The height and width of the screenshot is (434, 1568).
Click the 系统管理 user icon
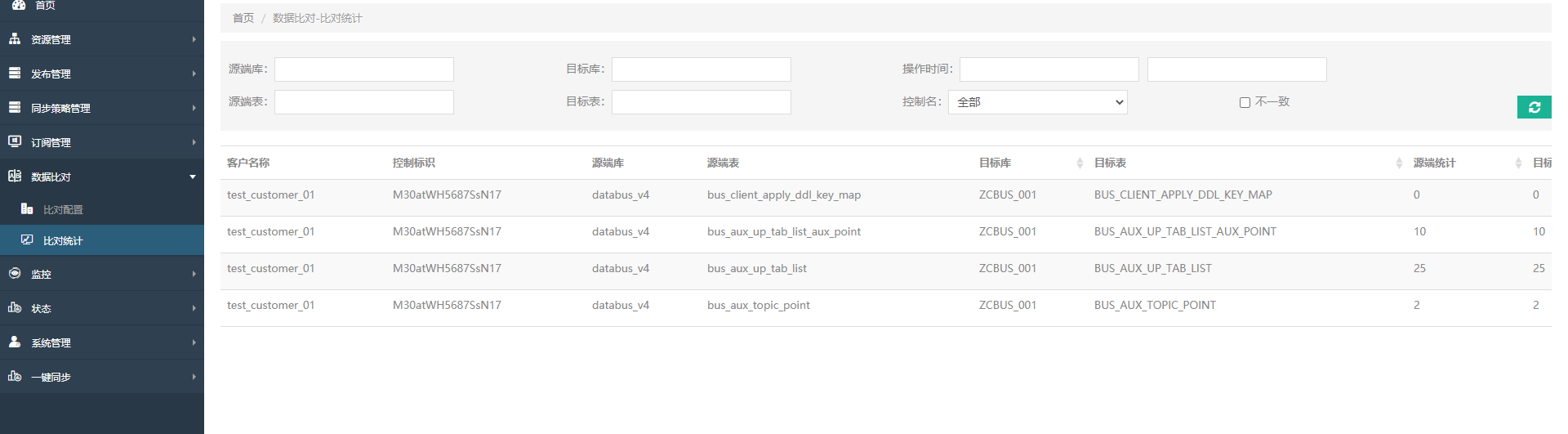[15, 342]
